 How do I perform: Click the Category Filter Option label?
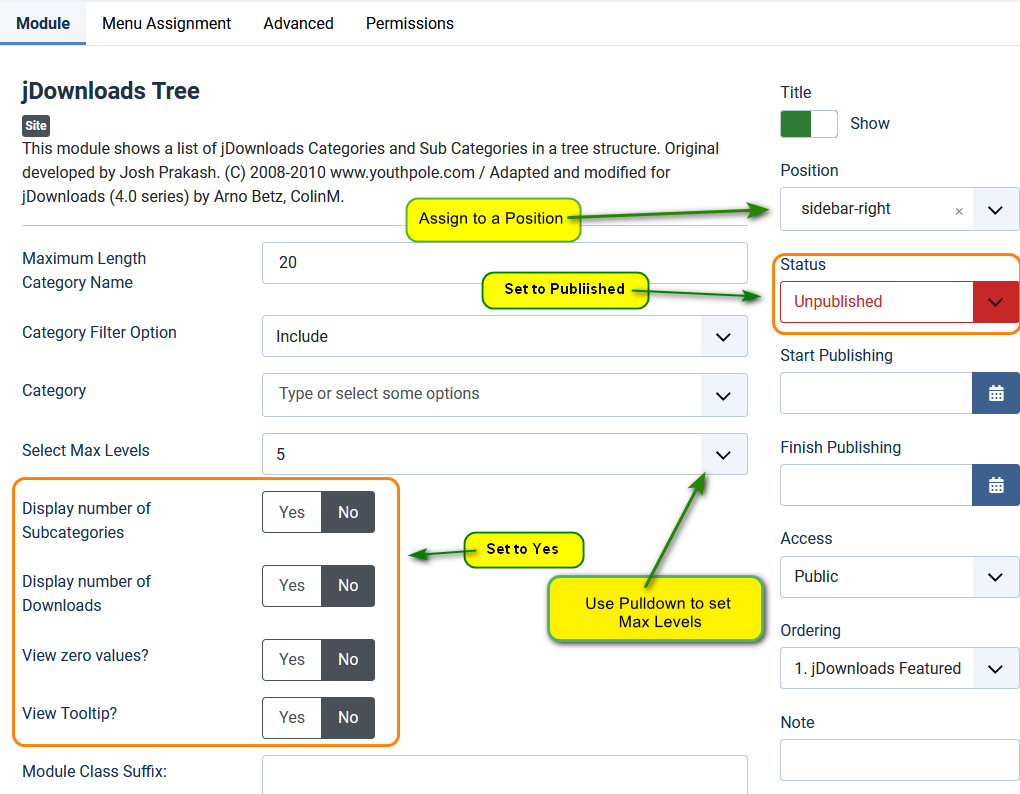[x=100, y=332]
